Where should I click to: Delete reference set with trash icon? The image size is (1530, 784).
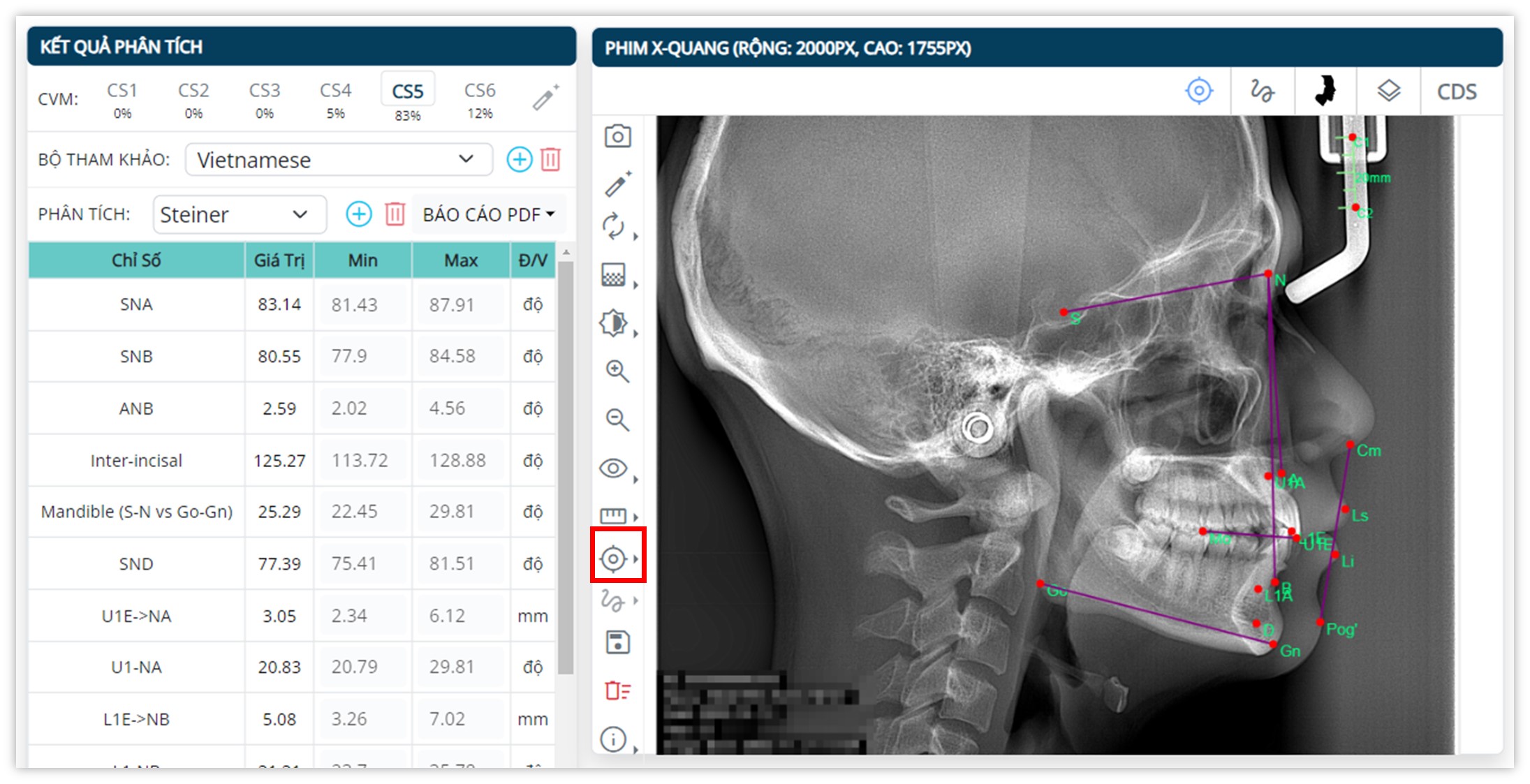point(550,159)
